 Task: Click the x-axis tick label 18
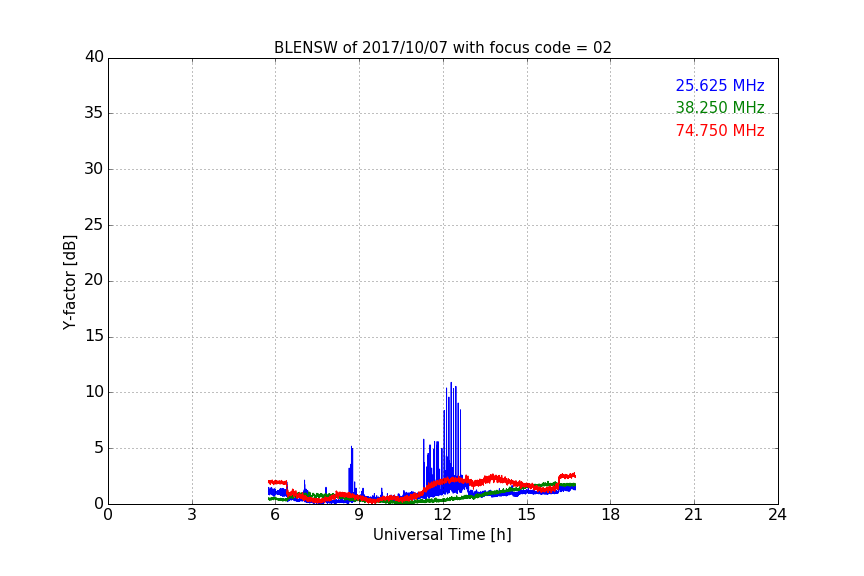tap(611, 515)
